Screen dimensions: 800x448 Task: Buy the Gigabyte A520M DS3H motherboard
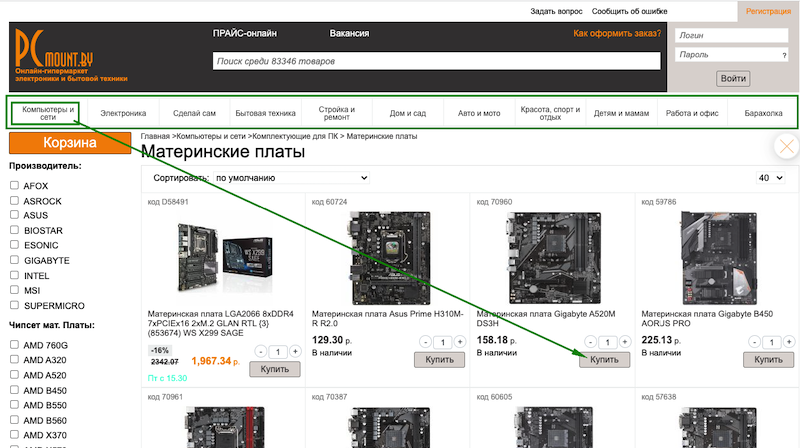(605, 360)
